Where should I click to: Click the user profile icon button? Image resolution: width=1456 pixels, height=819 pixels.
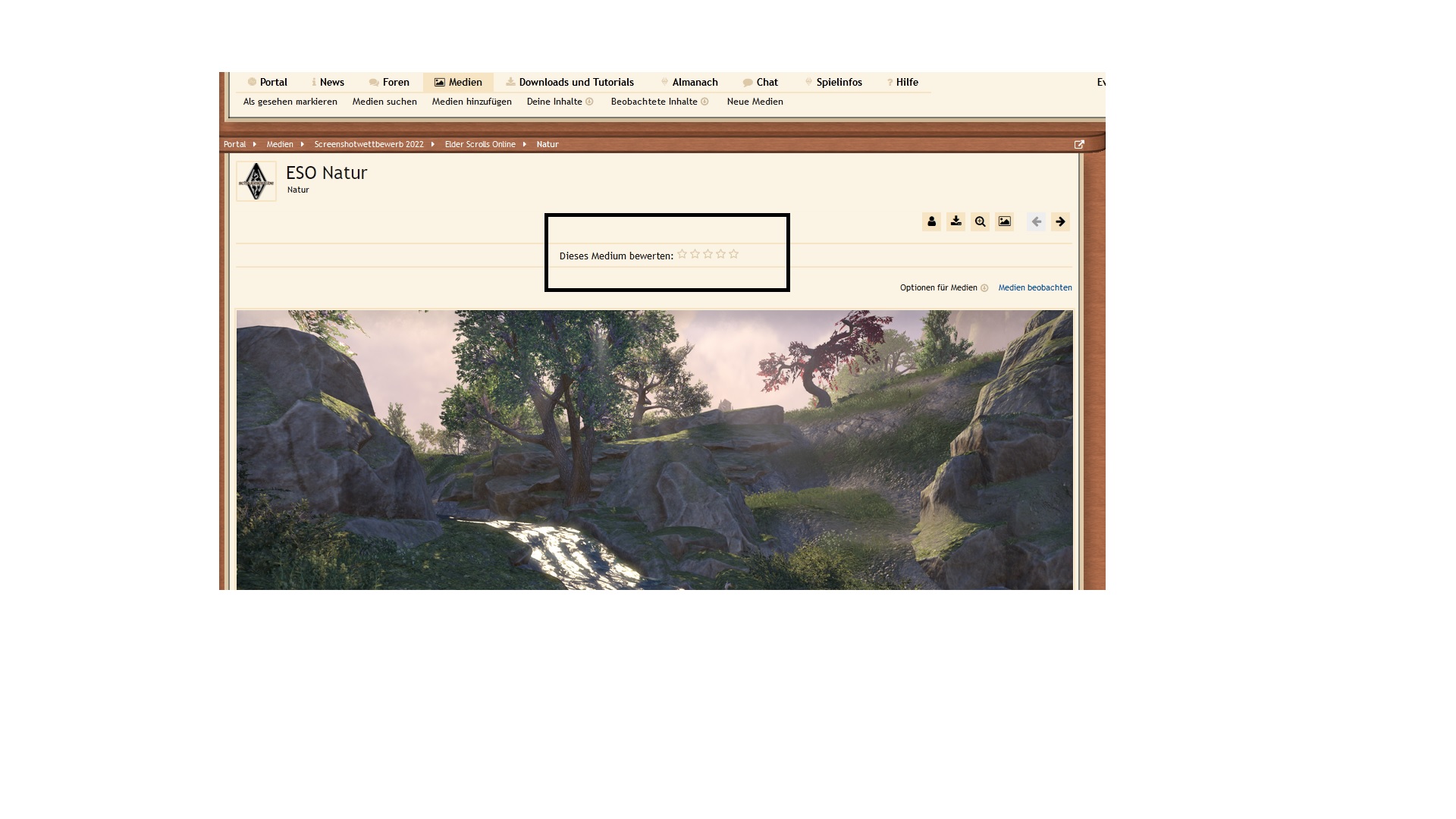pos(931,221)
